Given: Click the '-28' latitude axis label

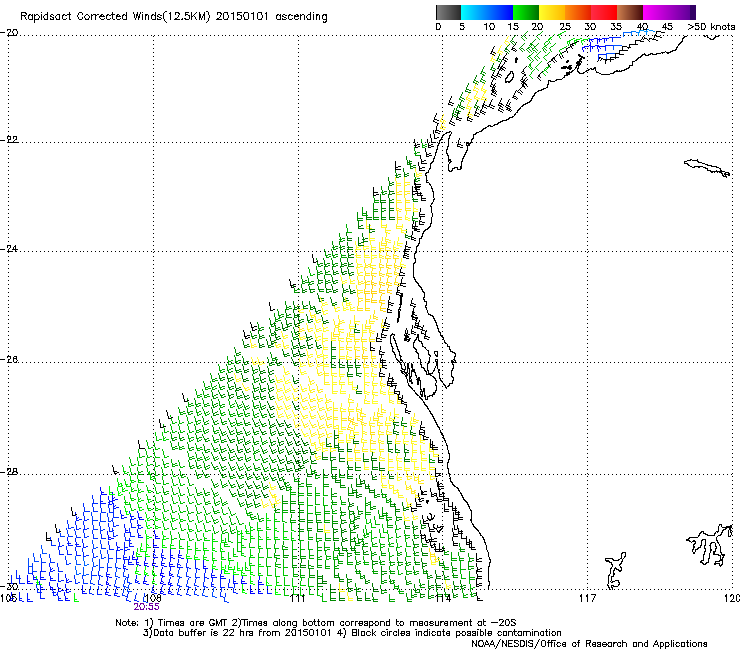Looking at the screenshot, I should (x=9, y=472).
